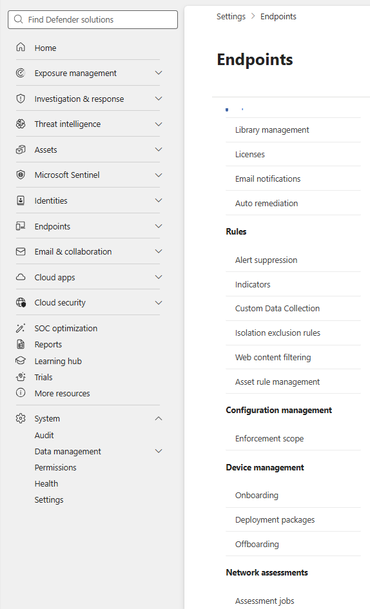Expand the Assets chevron

(158, 150)
